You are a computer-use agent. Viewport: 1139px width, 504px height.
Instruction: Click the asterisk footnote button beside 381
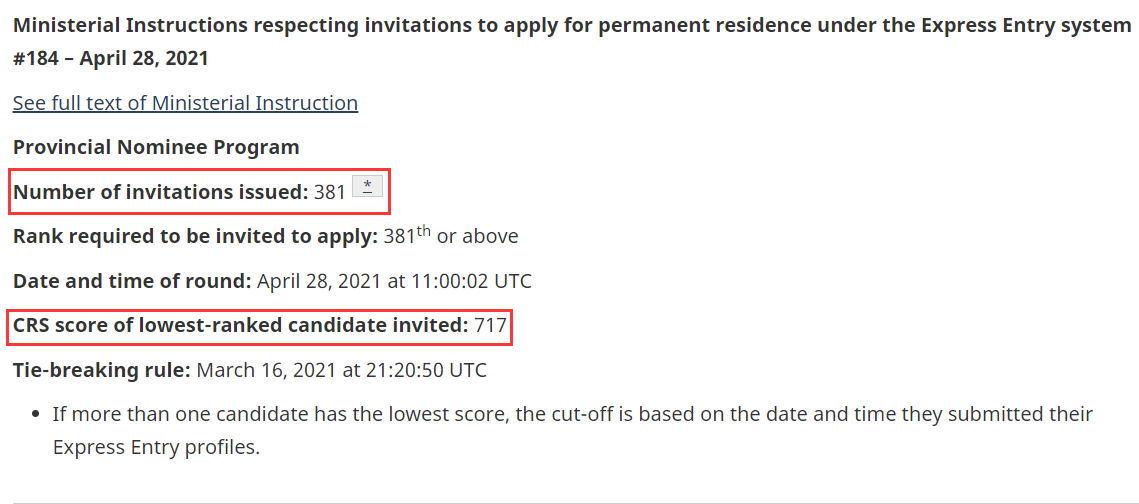click(x=367, y=187)
